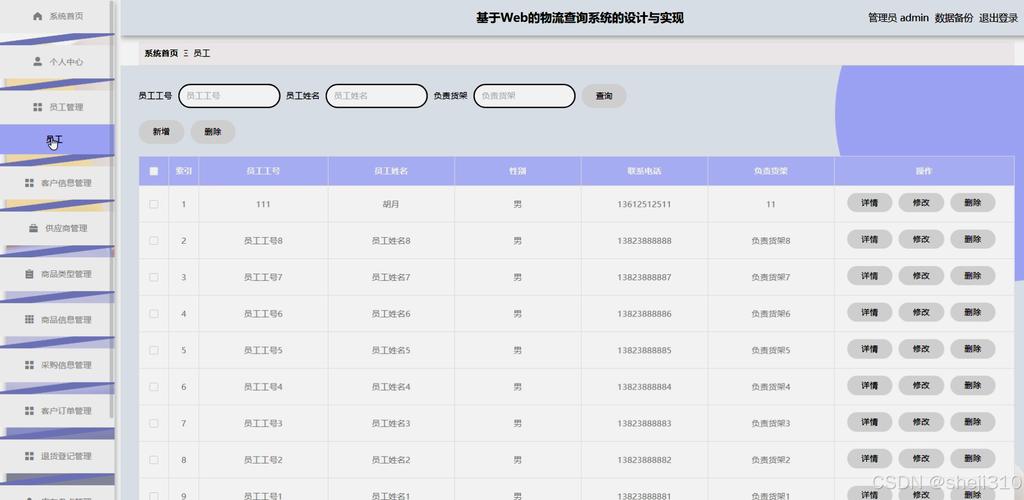
Task: Check the checkbox for row 员工姓名4
Action: pyautogui.click(x=154, y=387)
